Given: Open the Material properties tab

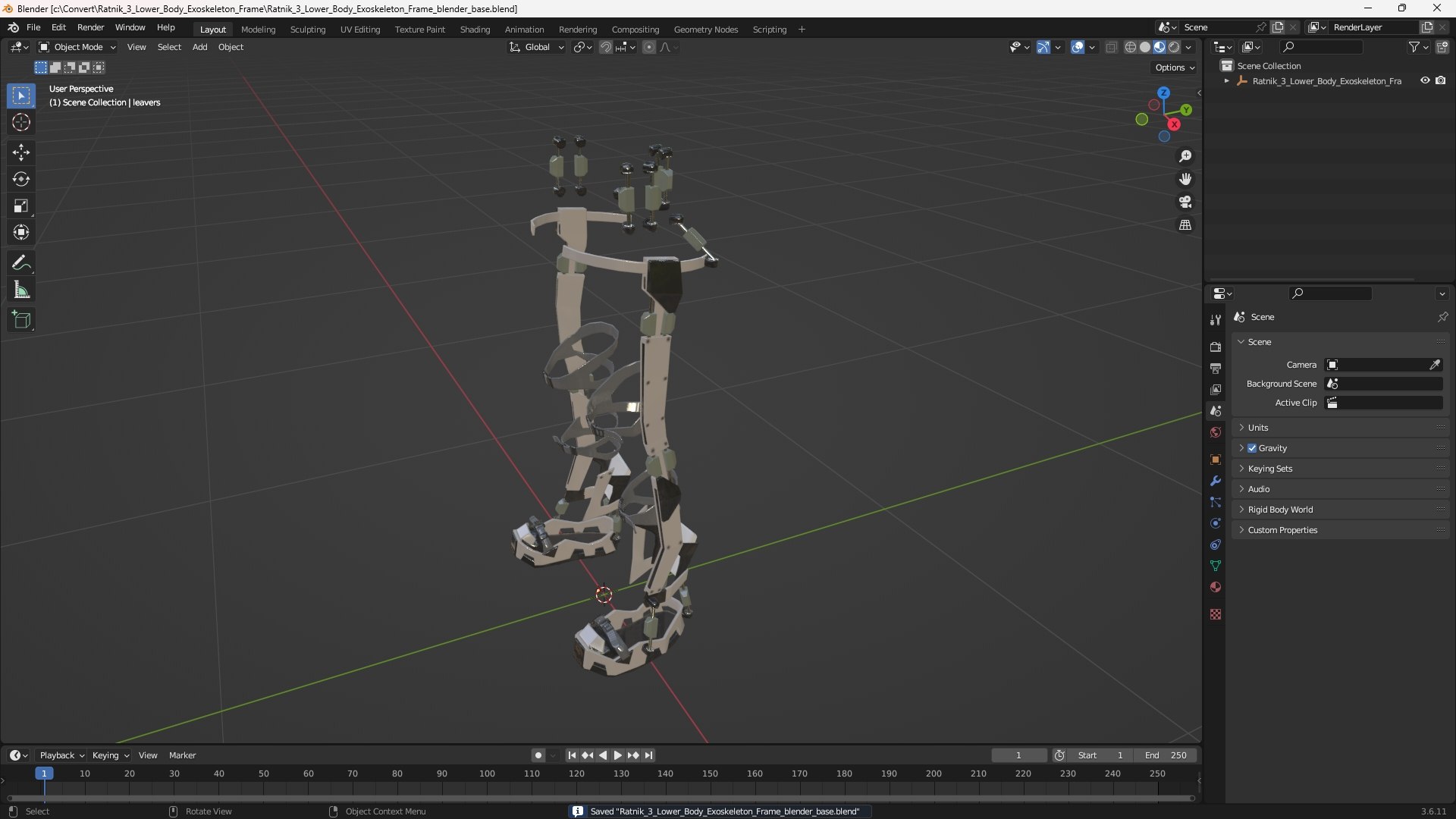Looking at the screenshot, I should coord(1216,587).
